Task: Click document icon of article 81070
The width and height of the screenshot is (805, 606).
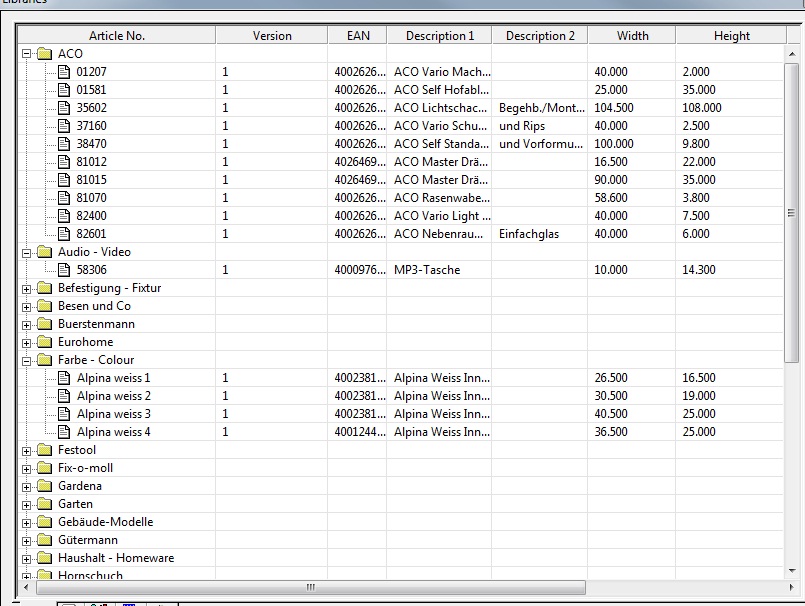Action: click(64, 197)
